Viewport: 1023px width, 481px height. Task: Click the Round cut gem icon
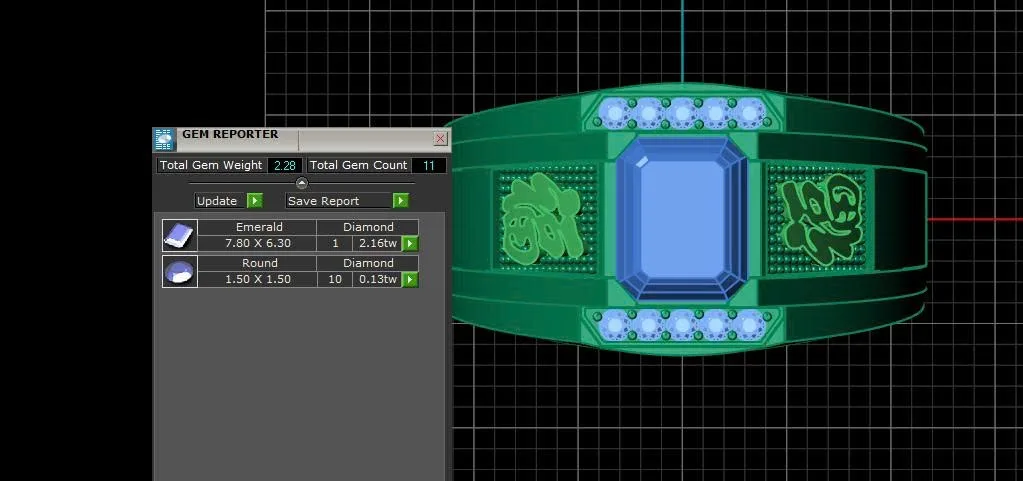click(x=180, y=271)
